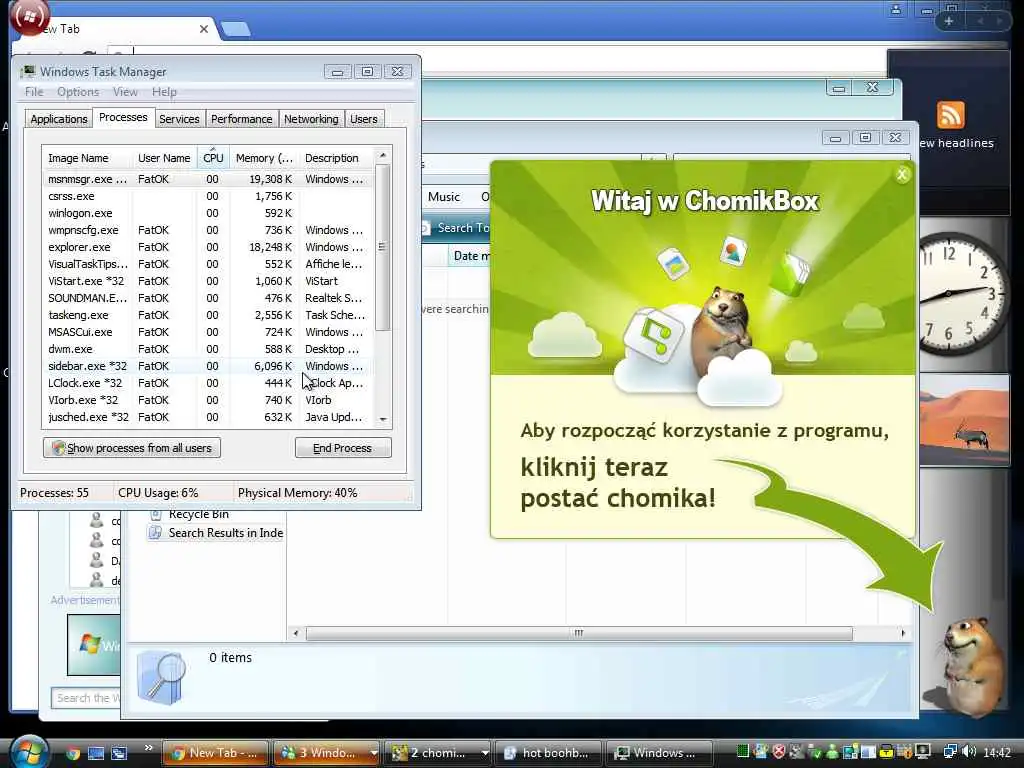Click the Windows Start orb on taskbar
Image resolution: width=1024 pixels, height=768 pixels.
coord(28,752)
